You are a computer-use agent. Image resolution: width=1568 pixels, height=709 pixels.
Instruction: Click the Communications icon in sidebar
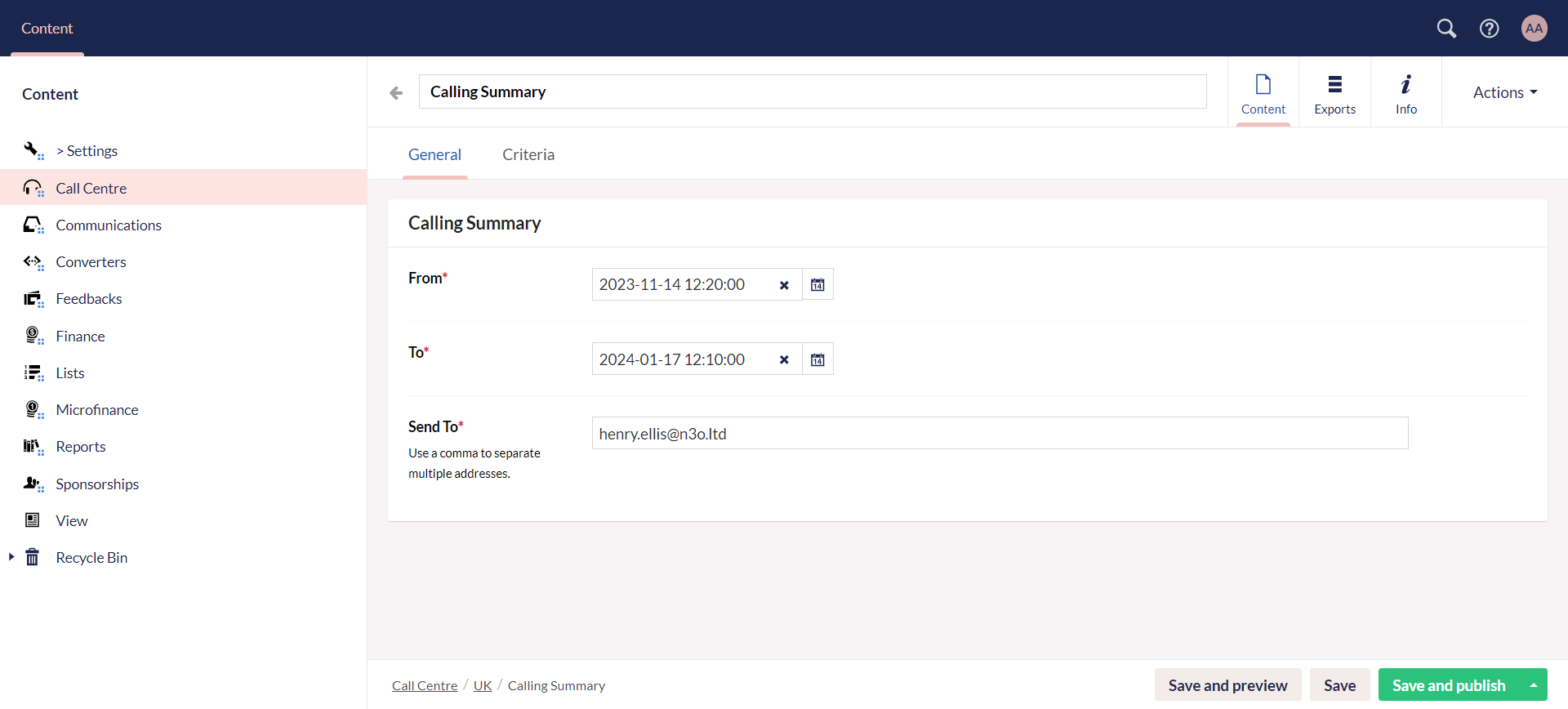(x=33, y=225)
